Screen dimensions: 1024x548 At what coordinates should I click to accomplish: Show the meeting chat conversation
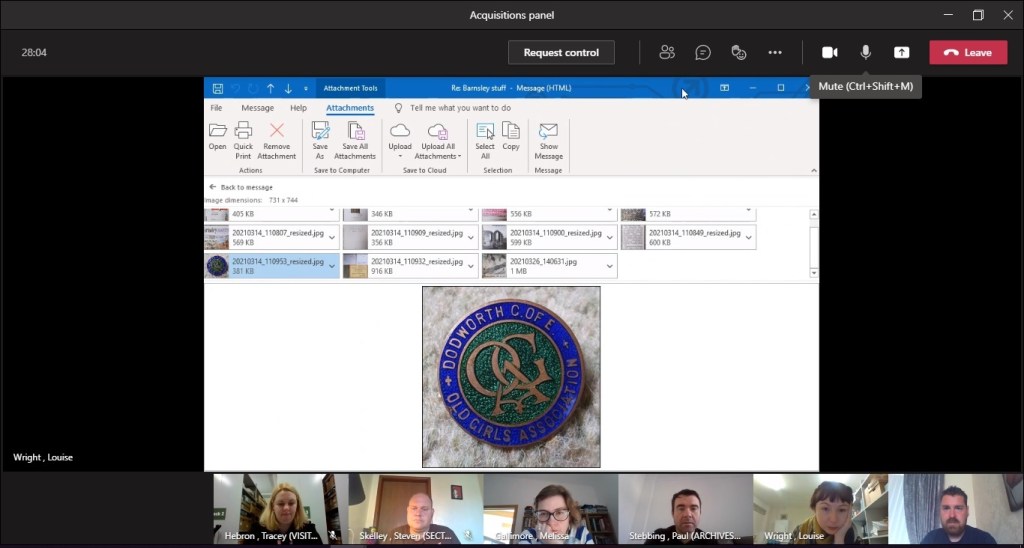click(x=703, y=53)
